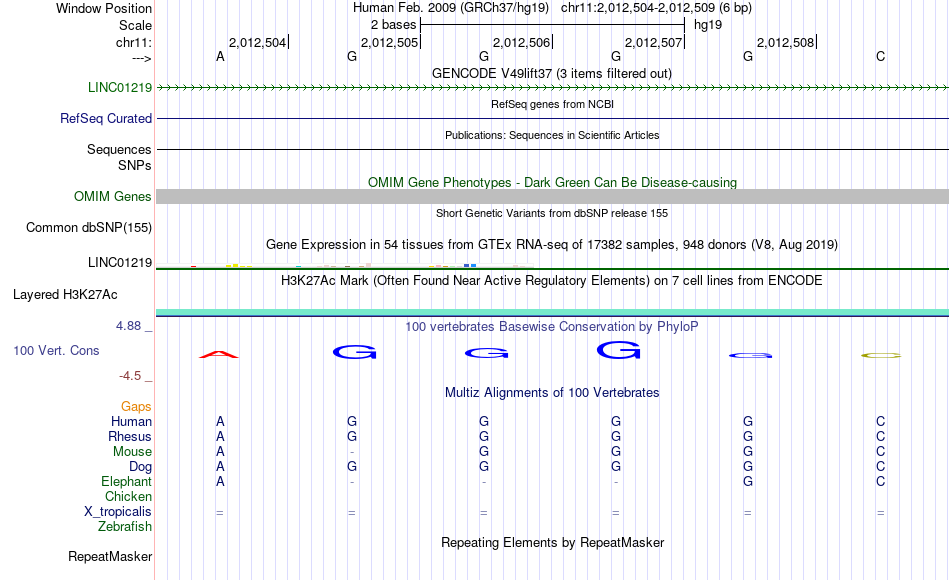Open the Layered H3K27Ac track label
Screen dimensions: 950x580
coord(65,295)
